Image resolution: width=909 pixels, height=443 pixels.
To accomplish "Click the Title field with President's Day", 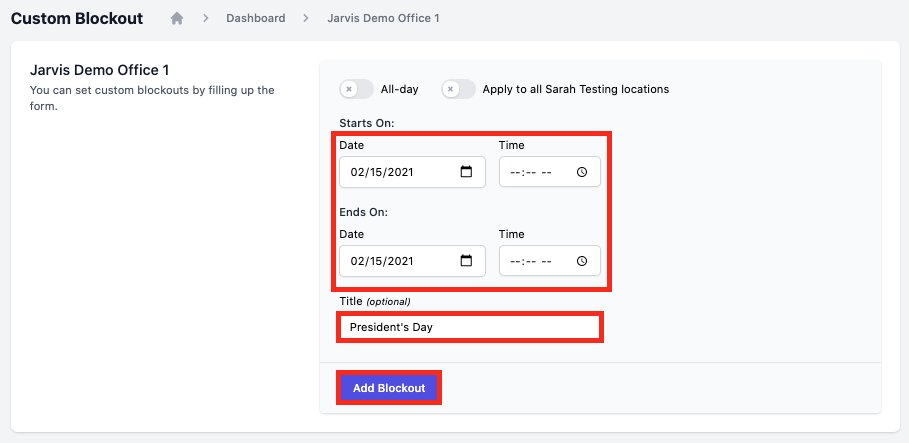I will [x=470, y=327].
